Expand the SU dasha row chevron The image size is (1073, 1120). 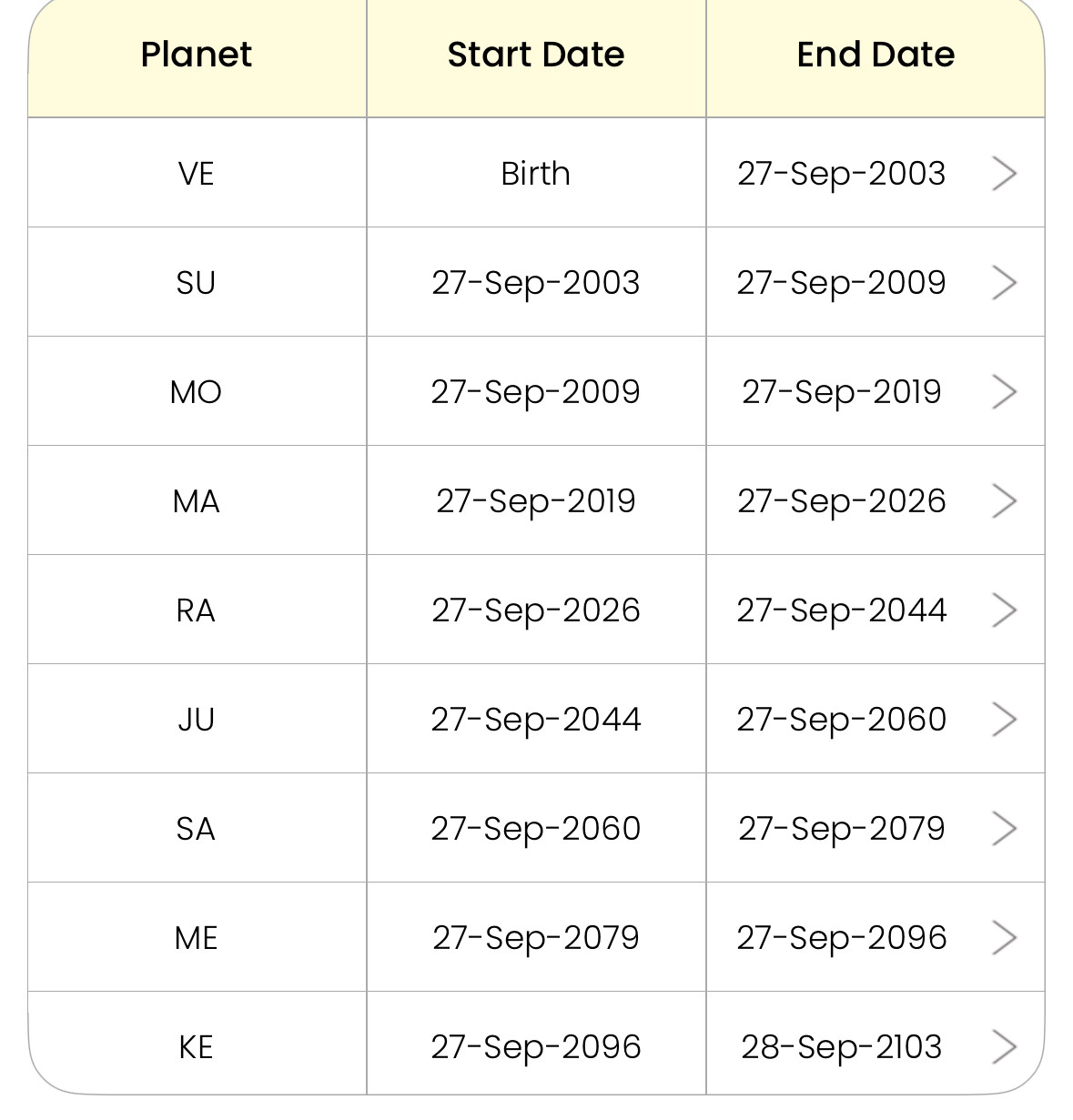1003,282
